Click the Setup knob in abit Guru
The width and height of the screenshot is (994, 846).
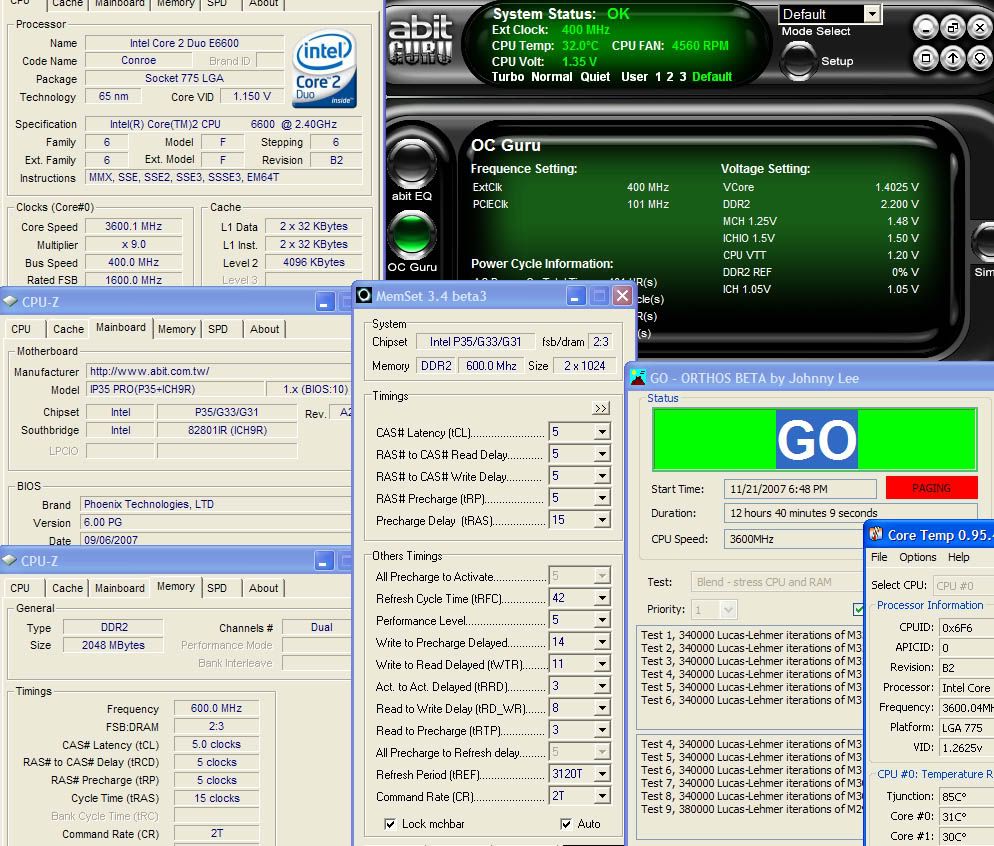tap(798, 61)
